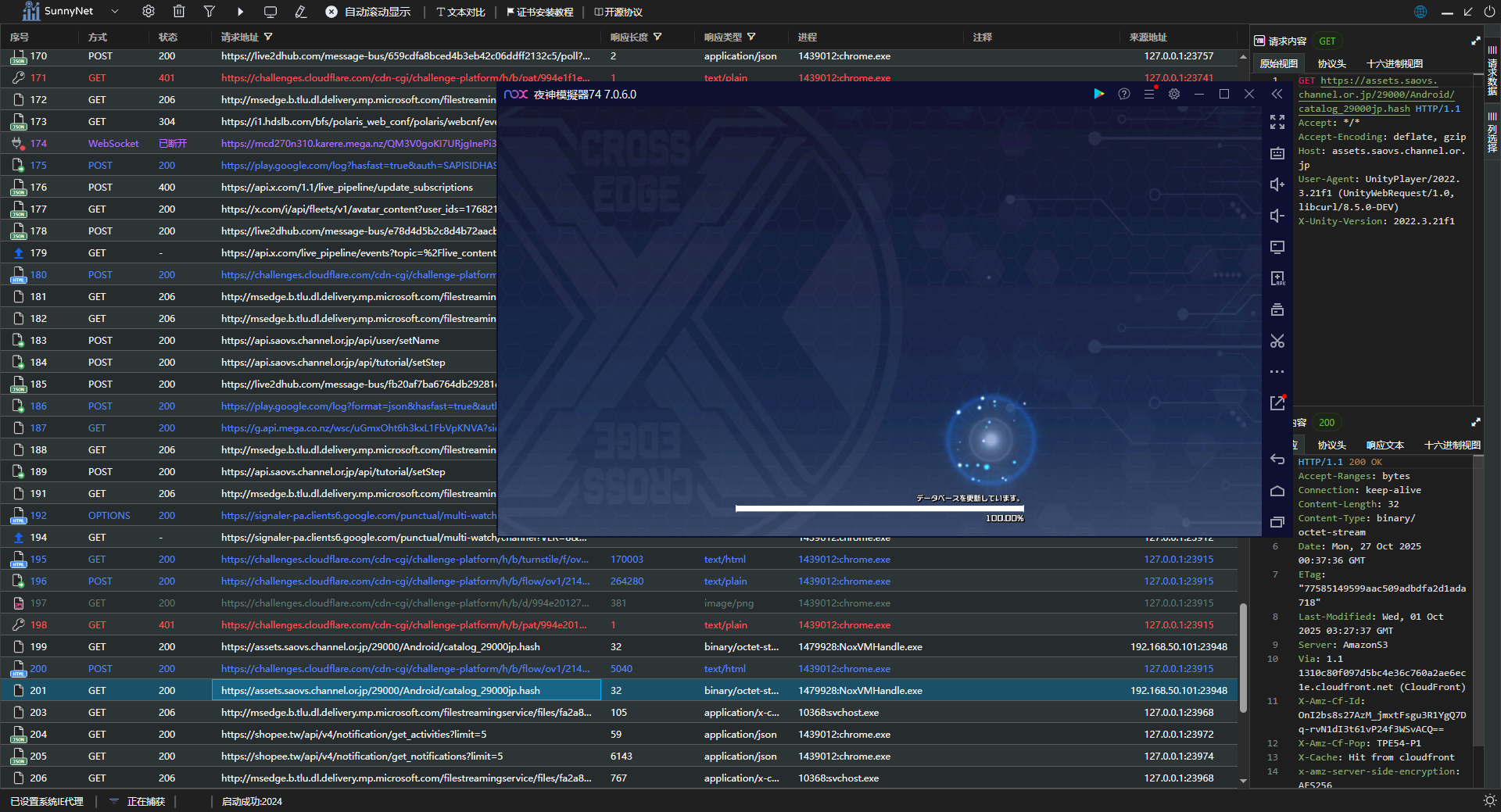Switch to request 十六进制视图 tab
The width and height of the screenshot is (1501, 812).
(1394, 64)
